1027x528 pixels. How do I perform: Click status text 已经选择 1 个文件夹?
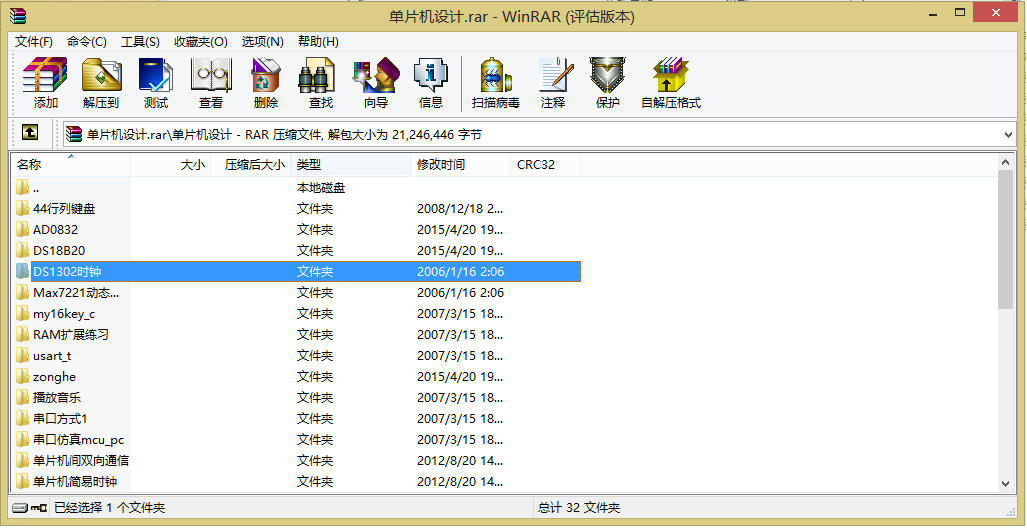point(109,508)
